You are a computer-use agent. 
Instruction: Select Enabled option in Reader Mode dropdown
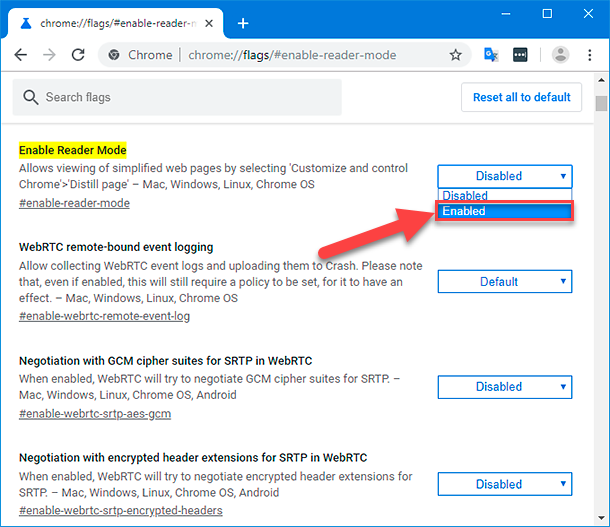click(504, 211)
